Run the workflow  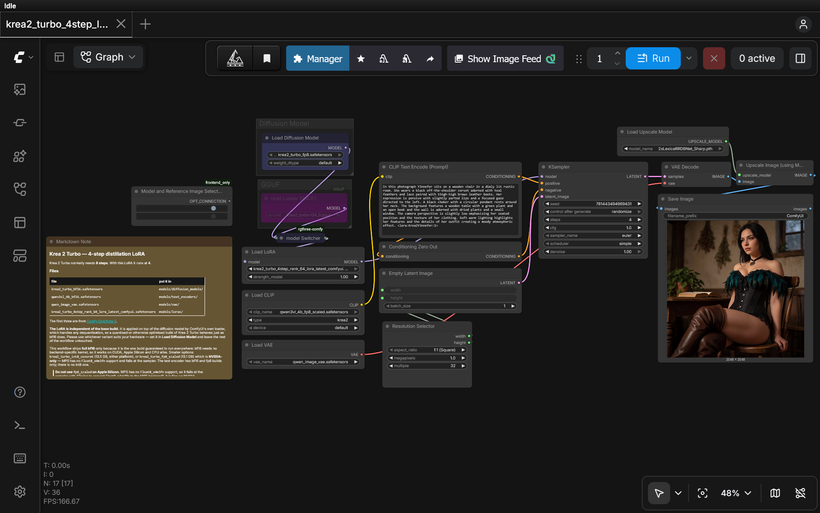click(x=653, y=59)
